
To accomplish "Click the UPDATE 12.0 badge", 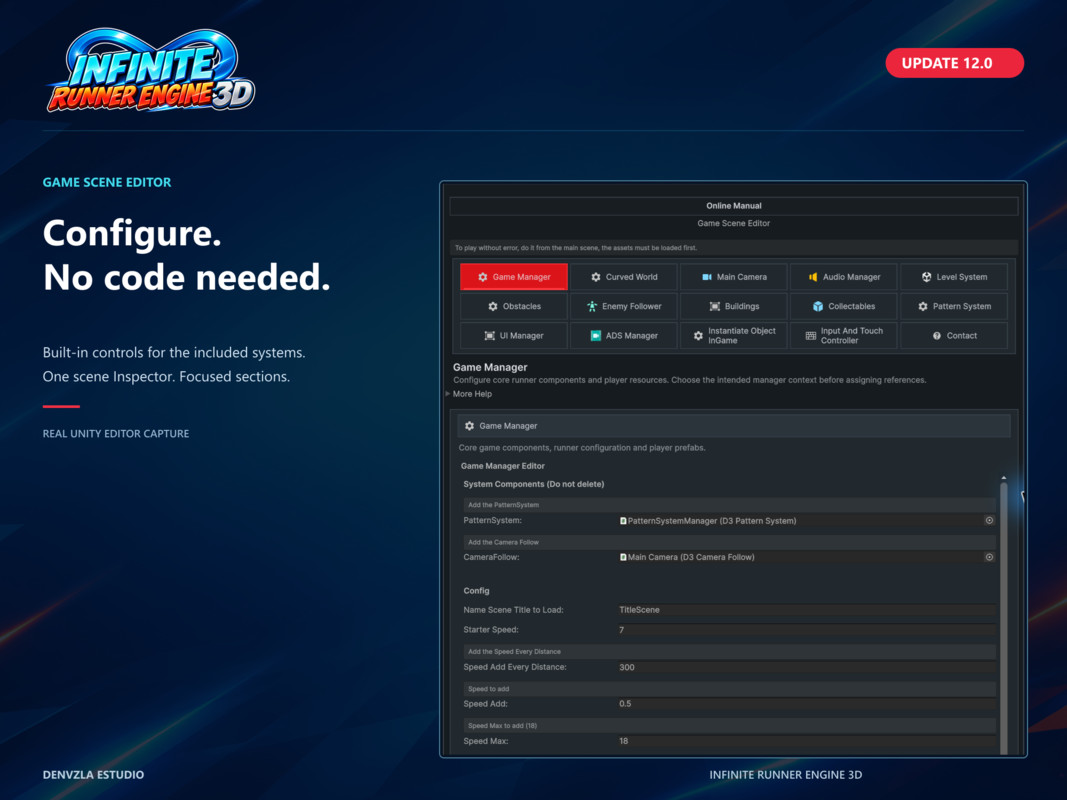I will tap(955, 63).
